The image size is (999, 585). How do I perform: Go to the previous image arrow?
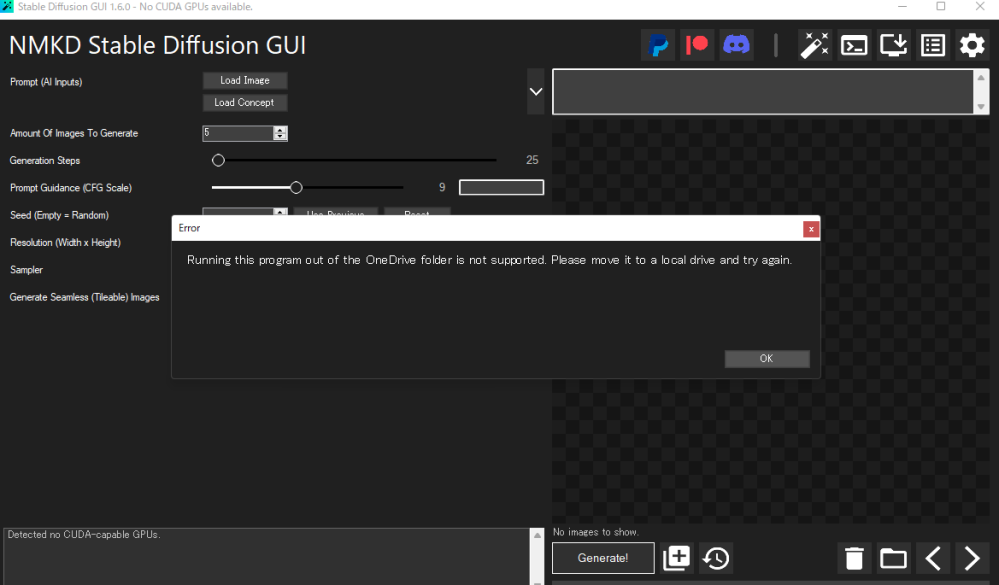tap(933, 558)
